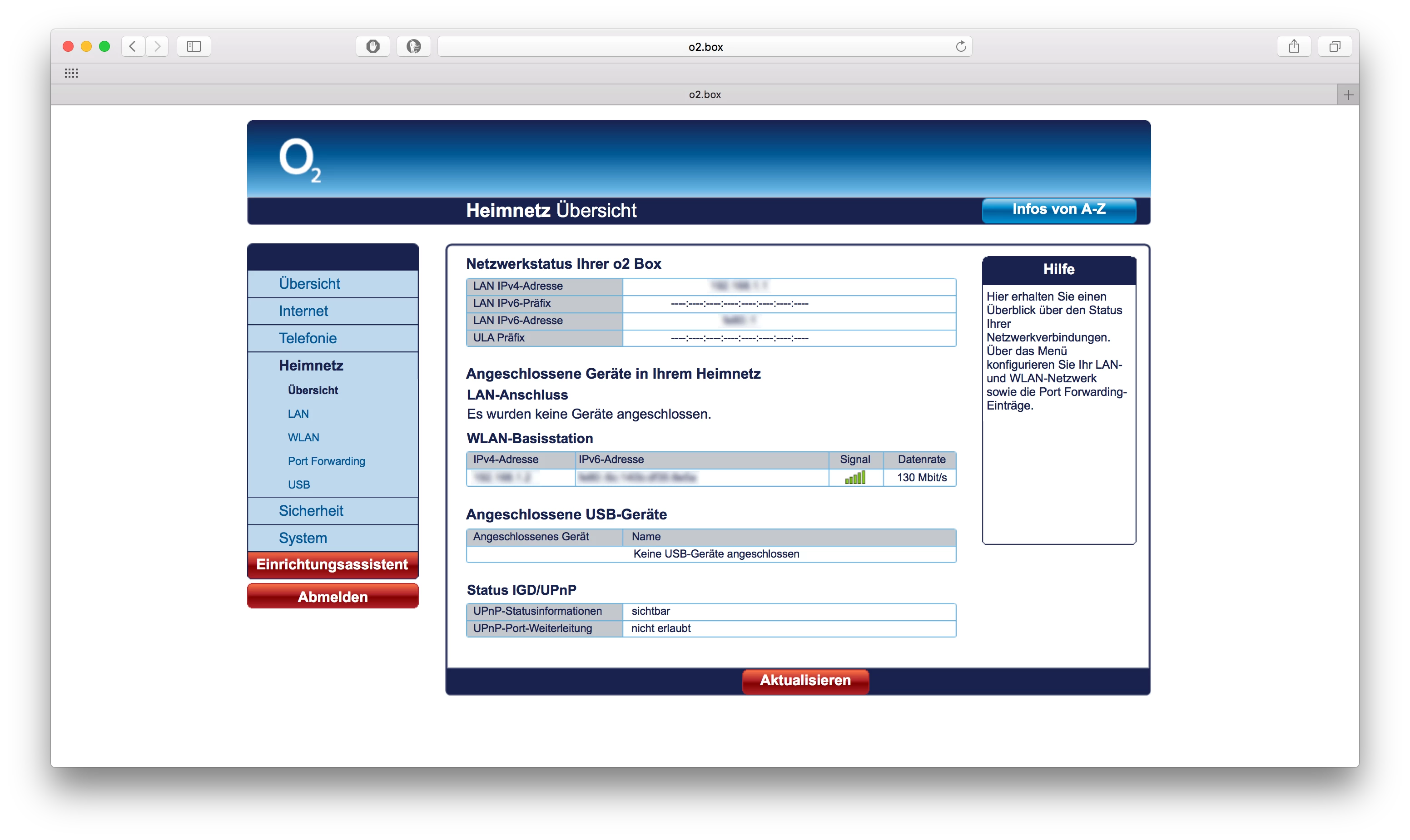This screenshot has width=1410, height=840.
Task: Click the WLAN IPv4-Adresse column header
Action: point(521,460)
